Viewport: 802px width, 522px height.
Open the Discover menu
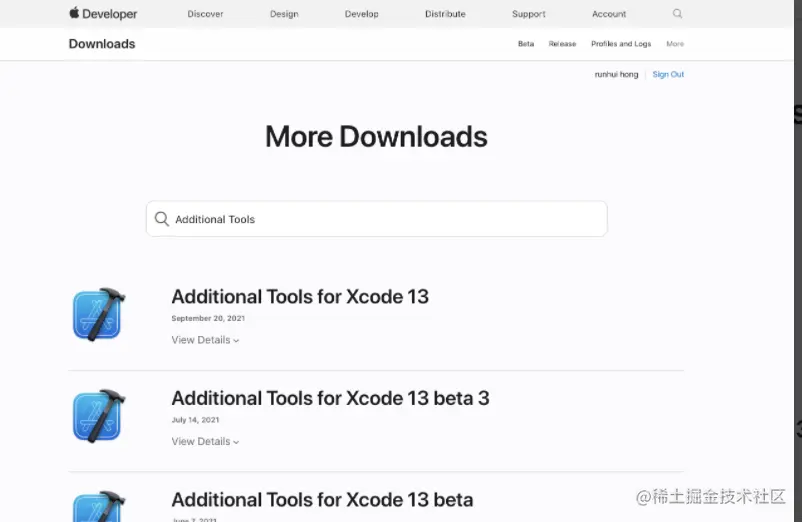(x=205, y=14)
